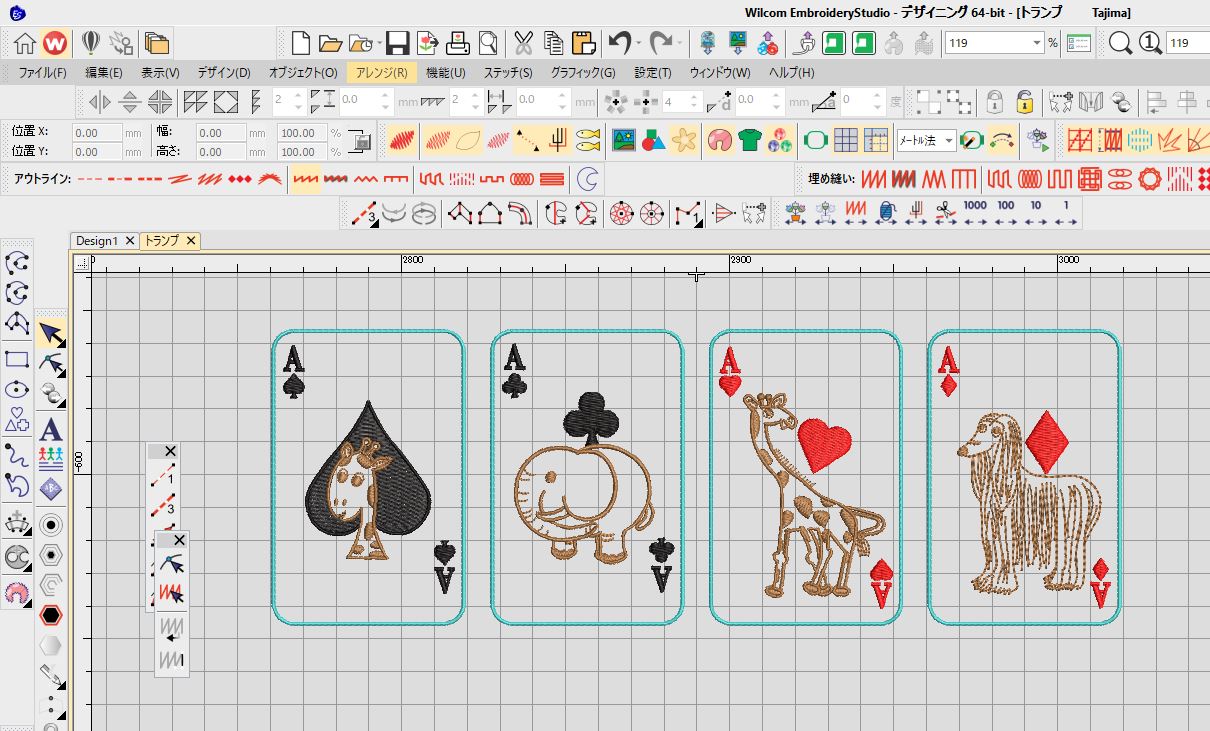Close the floating run stitch palette

pos(170,452)
